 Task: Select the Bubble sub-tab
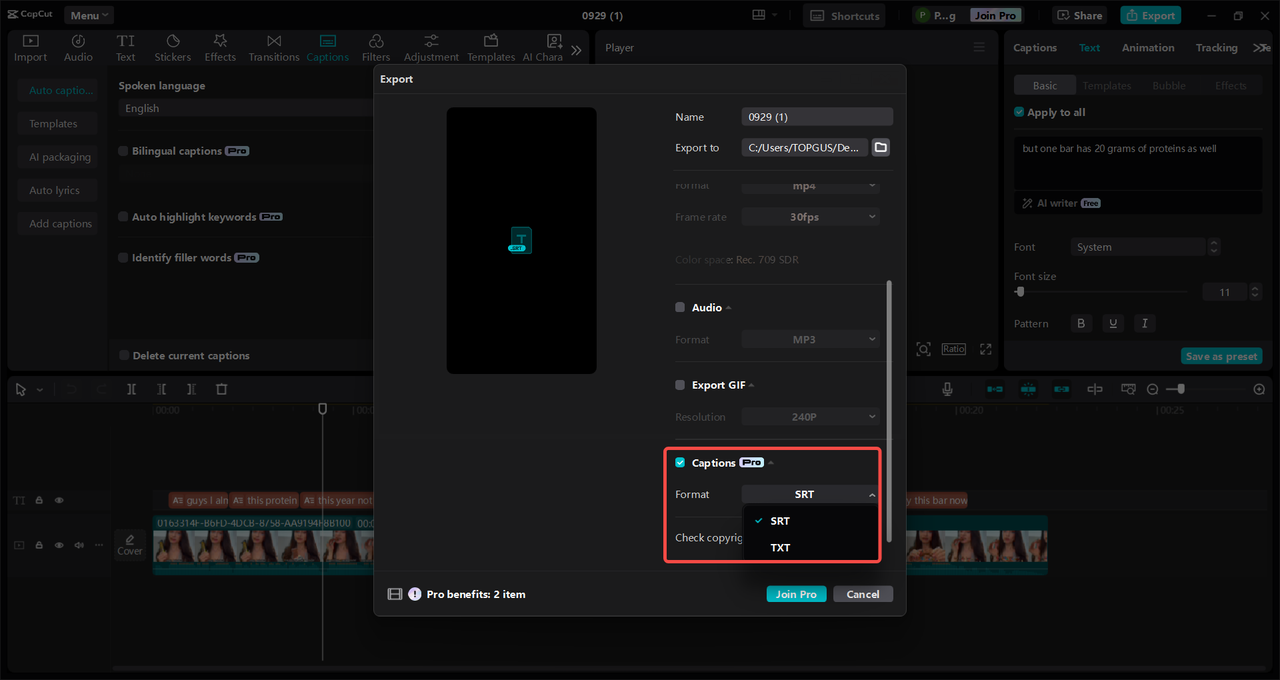1169,86
